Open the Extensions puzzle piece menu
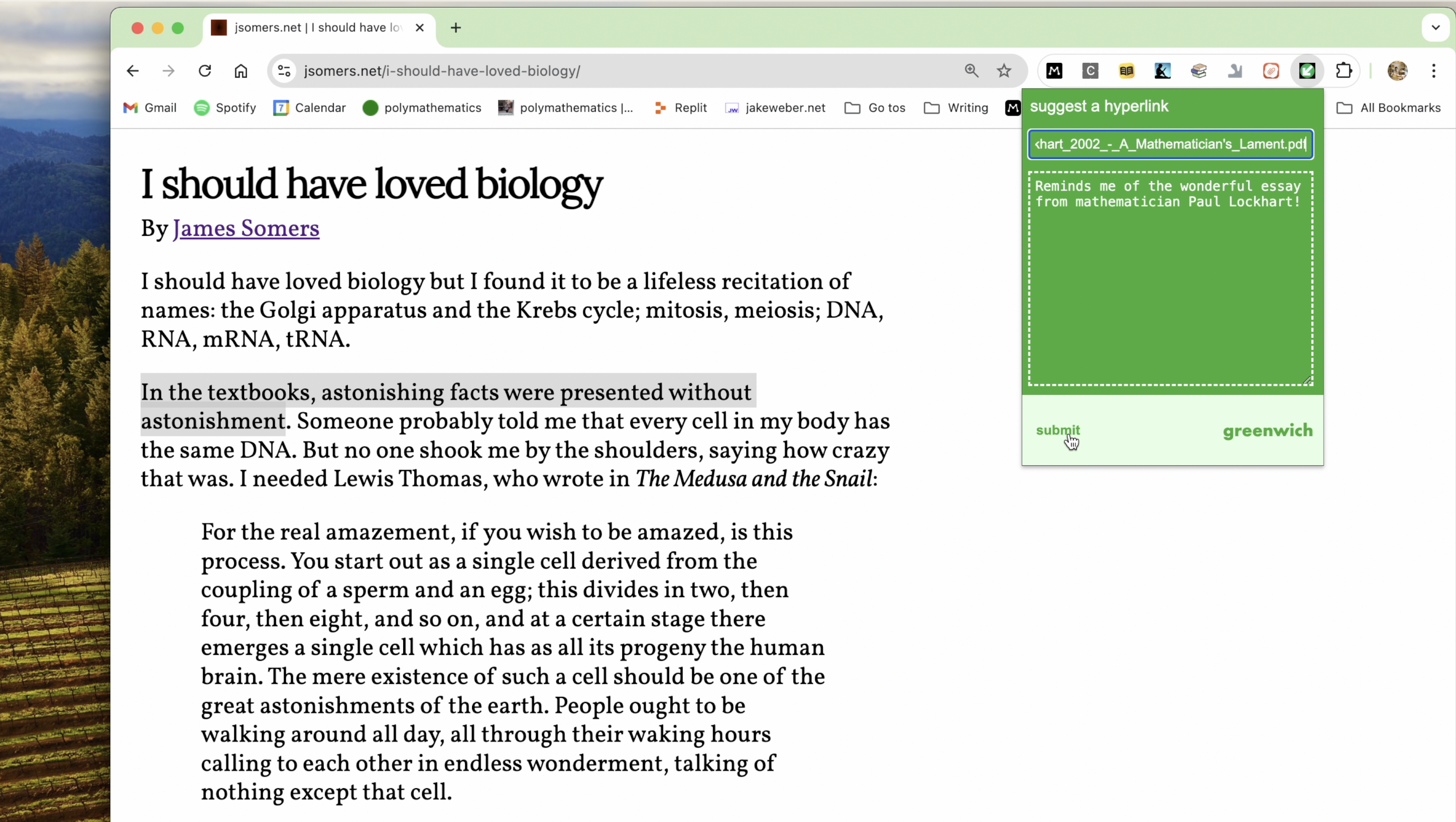Screen dimensions: 1456x822 pyautogui.click(x=1344, y=71)
